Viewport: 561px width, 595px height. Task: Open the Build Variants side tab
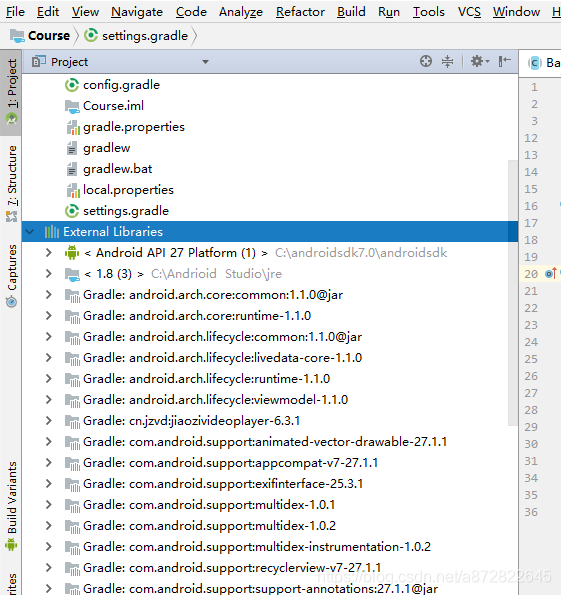click(11, 505)
